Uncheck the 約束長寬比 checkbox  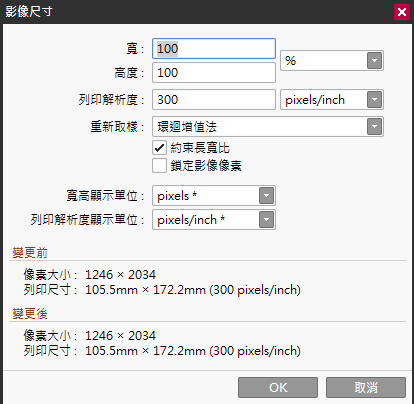pyautogui.click(x=159, y=148)
